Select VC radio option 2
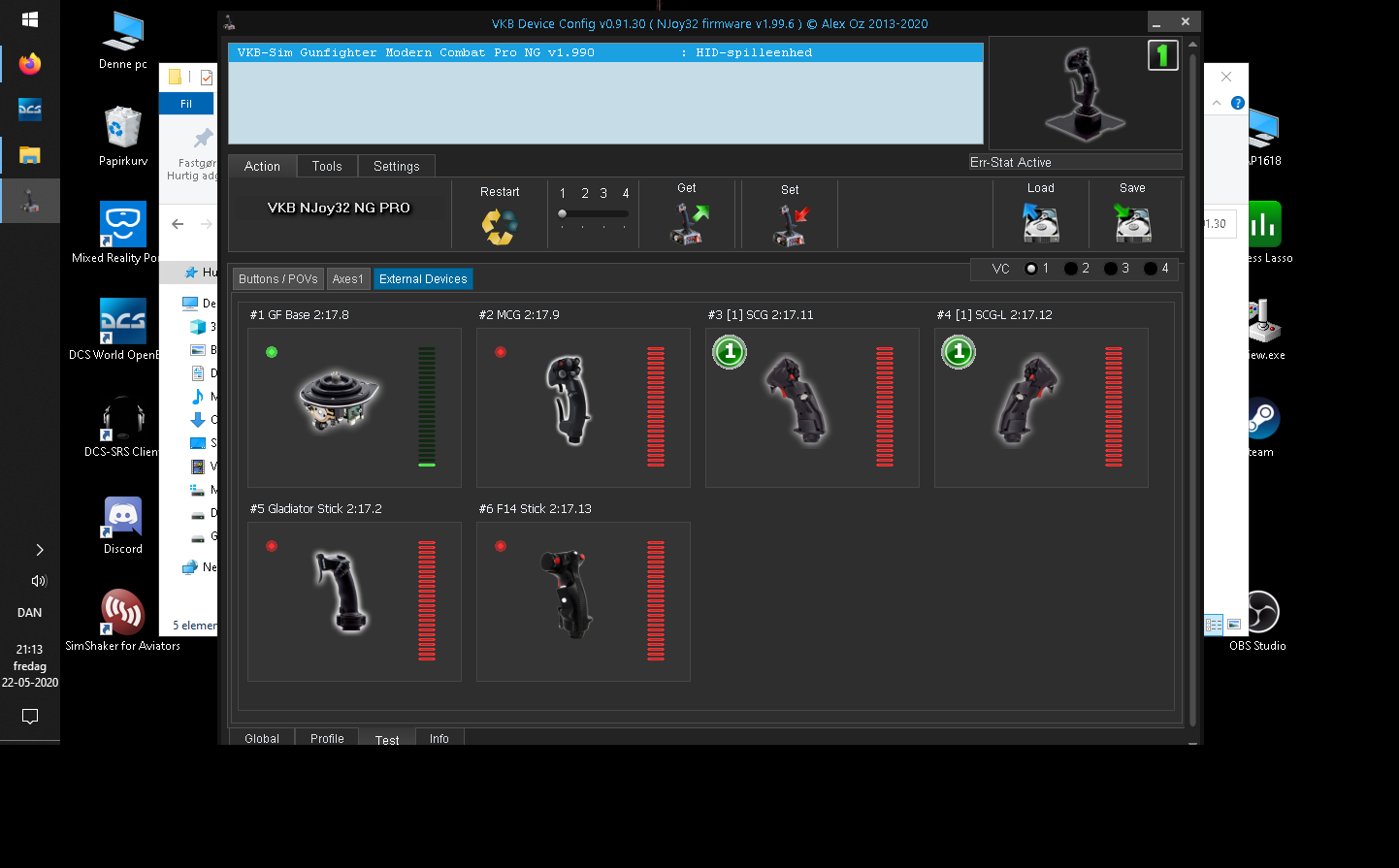The width and height of the screenshot is (1399, 868). pos(1071,269)
